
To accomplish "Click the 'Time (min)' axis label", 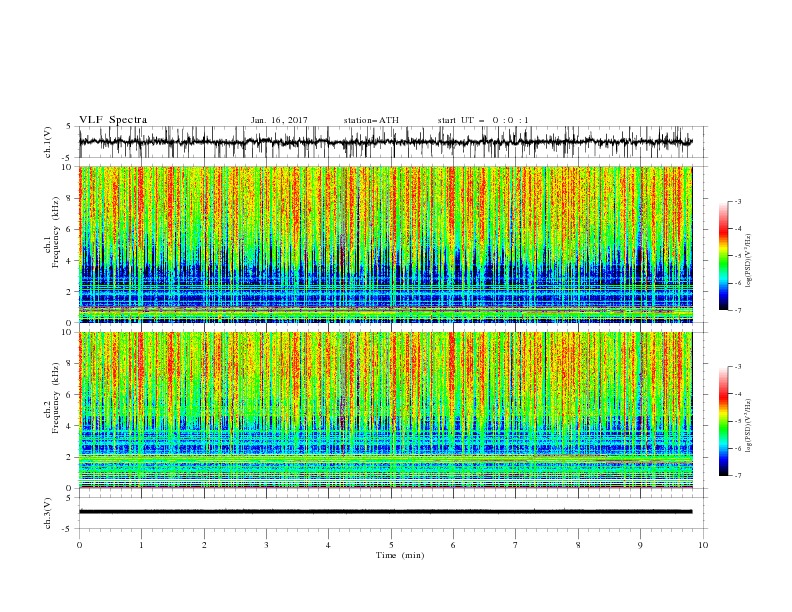I will pyautogui.click(x=400, y=555).
